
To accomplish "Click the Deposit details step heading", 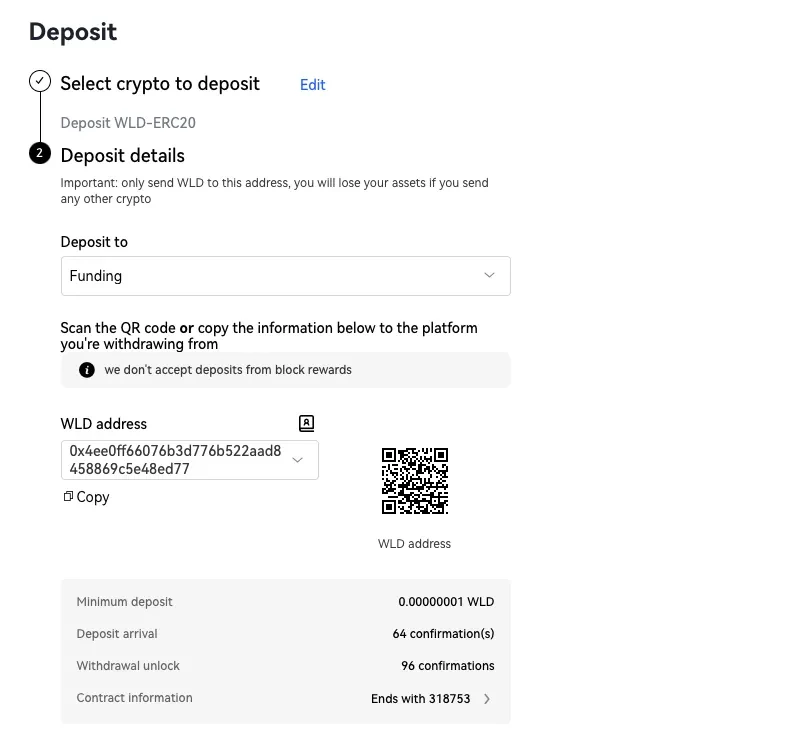I will 123,155.
